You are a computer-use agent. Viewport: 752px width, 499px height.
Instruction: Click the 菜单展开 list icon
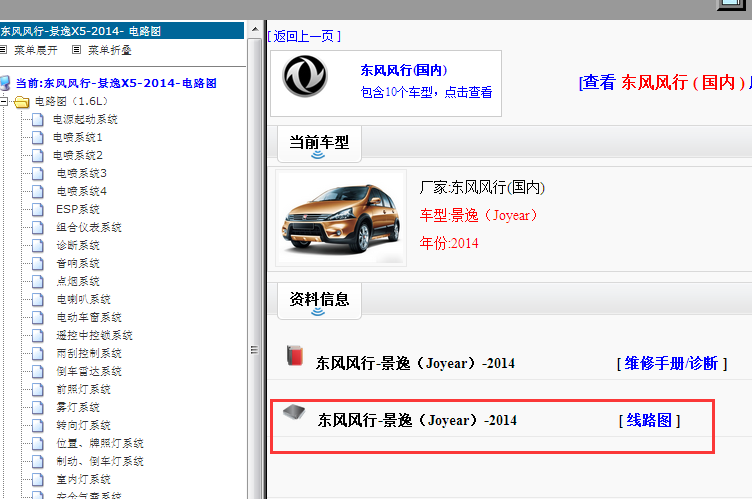click(3, 49)
